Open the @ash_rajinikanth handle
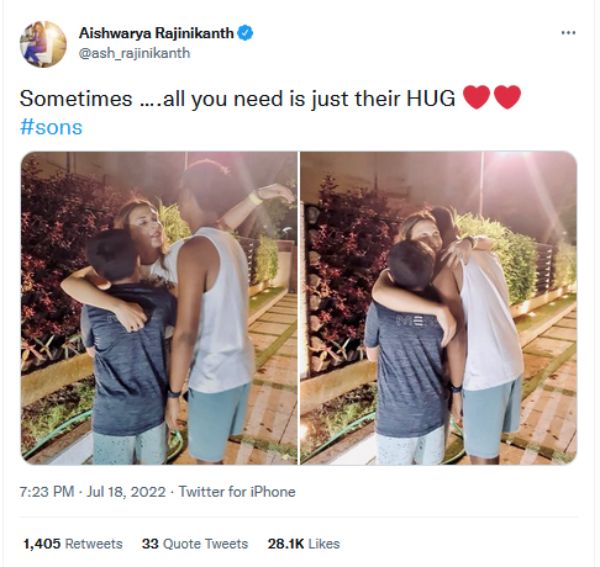The width and height of the screenshot is (600, 567). (x=134, y=53)
